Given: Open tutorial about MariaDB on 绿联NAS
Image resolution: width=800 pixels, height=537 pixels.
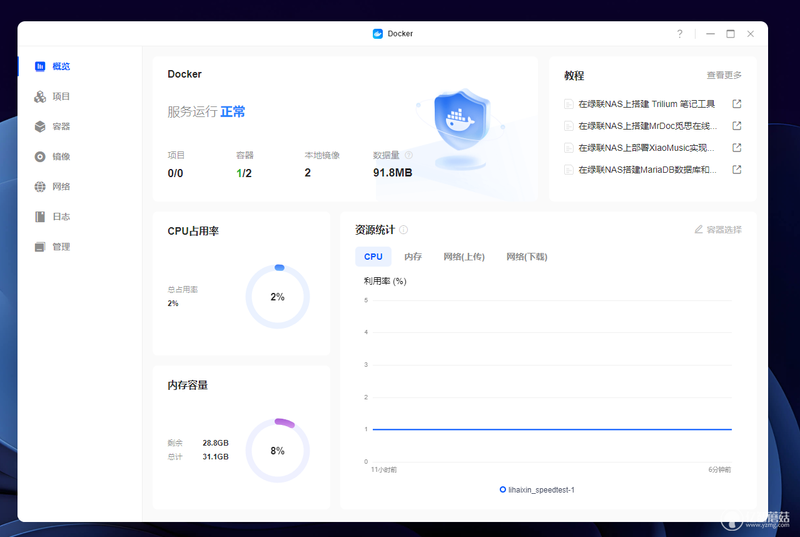Looking at the screenshot, I should tap(647, 170).
